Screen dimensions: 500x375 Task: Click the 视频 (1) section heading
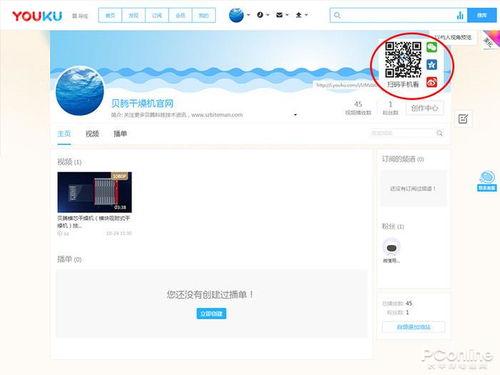click(69, 162)
